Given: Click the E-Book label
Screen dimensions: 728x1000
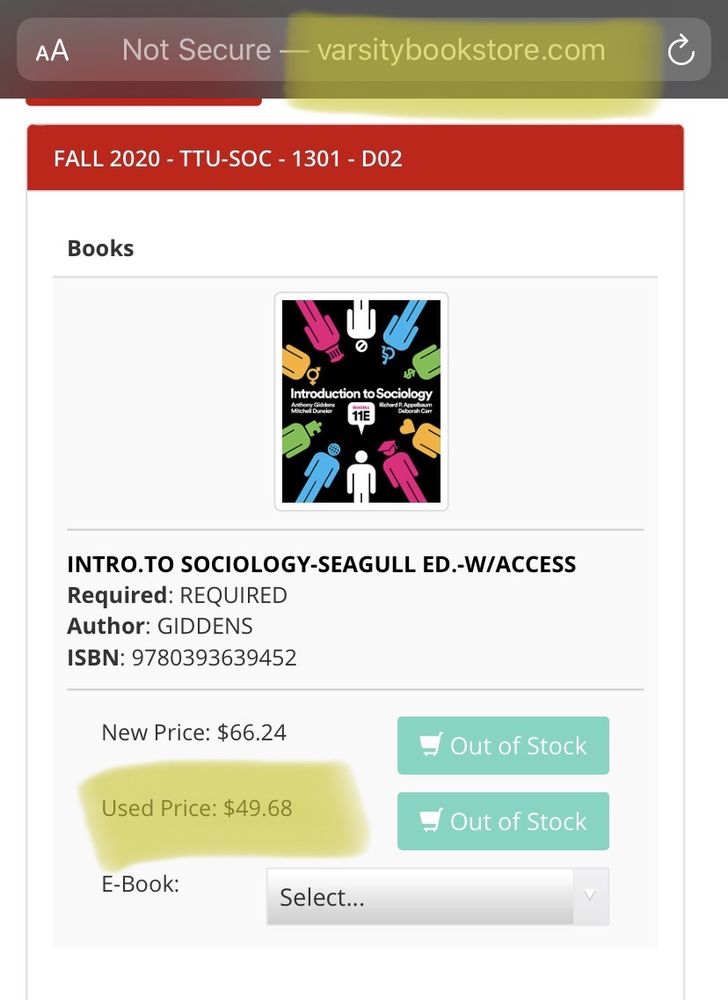Looking at the screenshot, I should click(x=140, y=884).
